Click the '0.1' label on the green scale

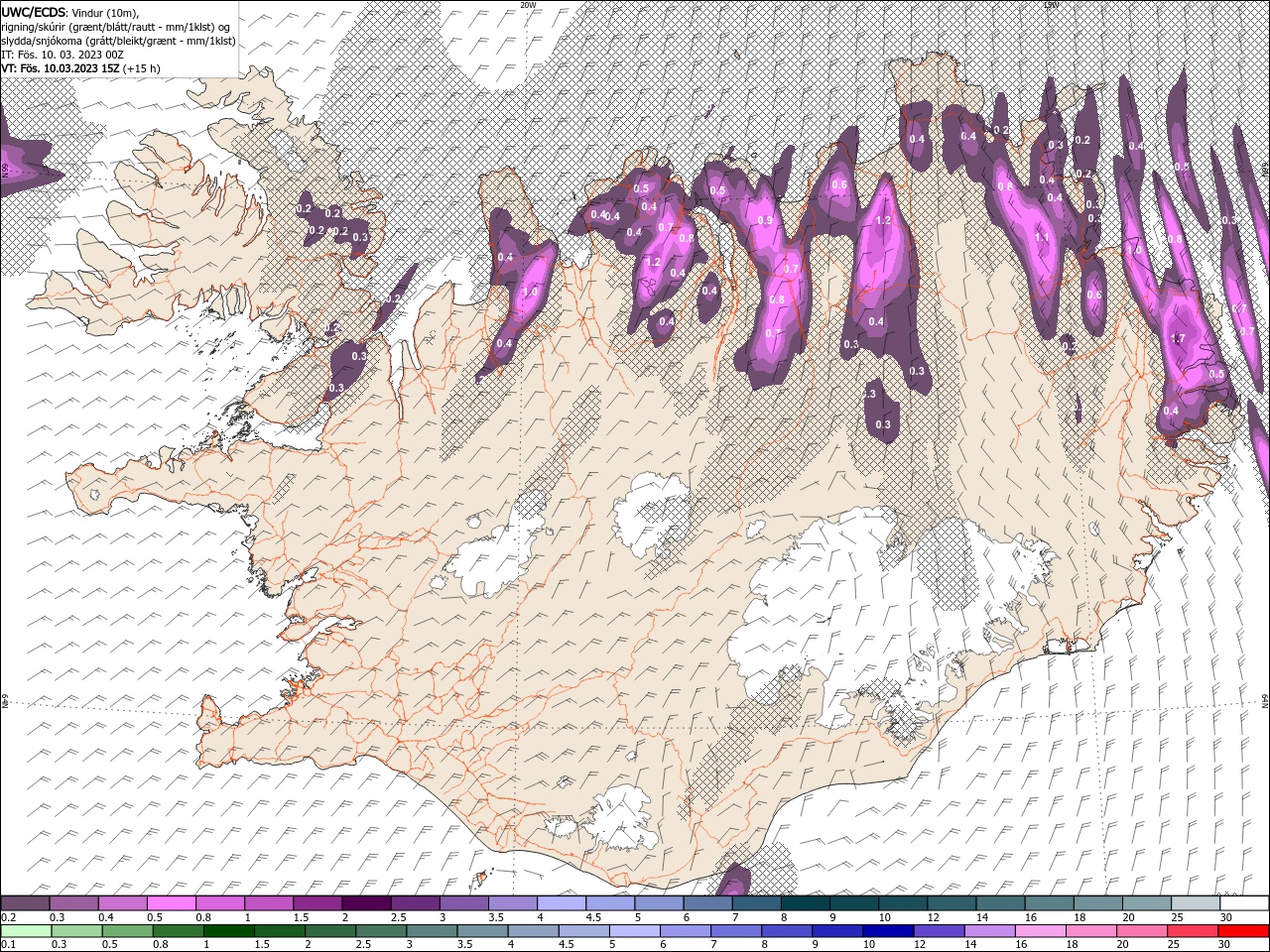7,945
